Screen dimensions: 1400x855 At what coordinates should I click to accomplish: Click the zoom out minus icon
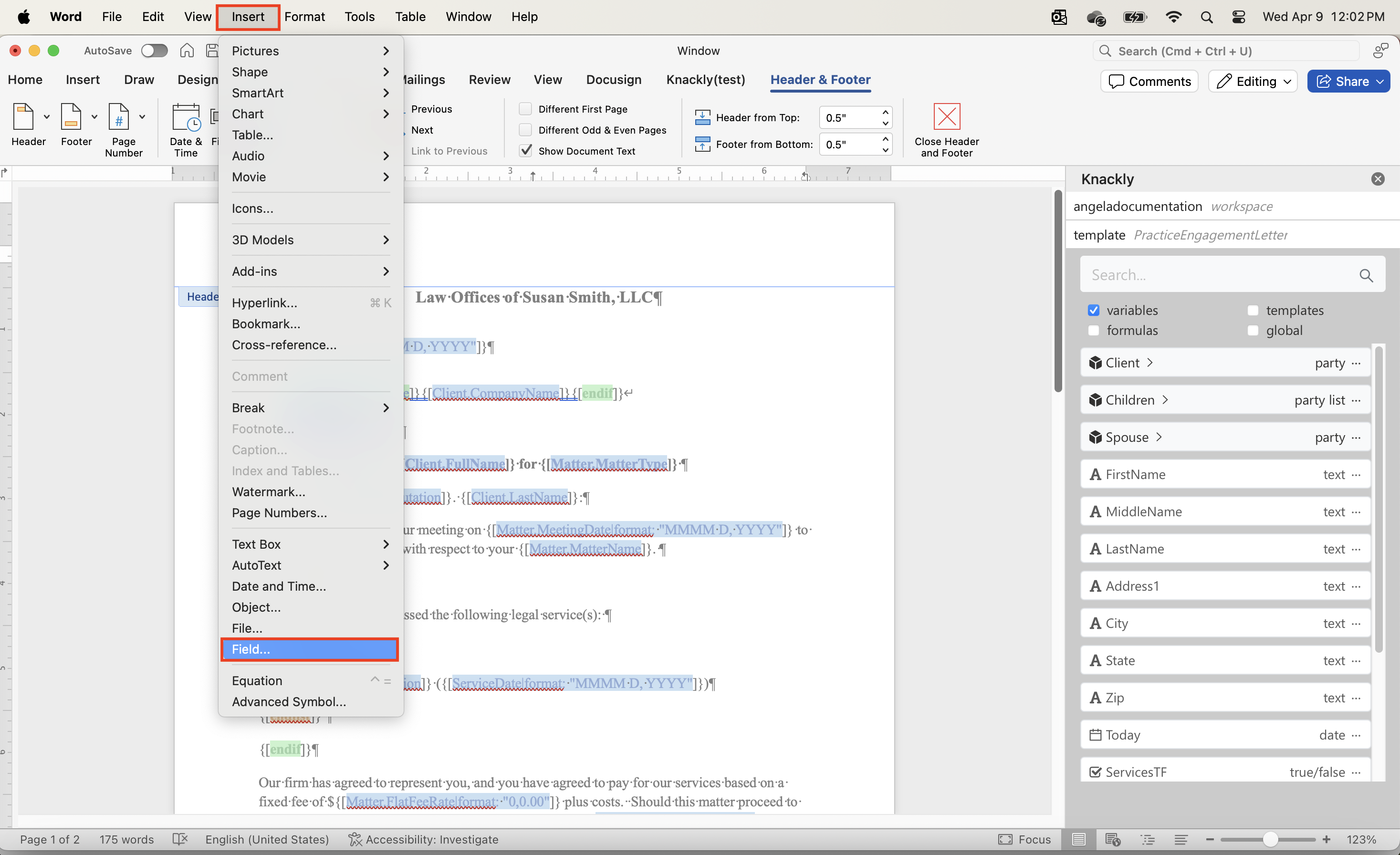pos(1210,840)
